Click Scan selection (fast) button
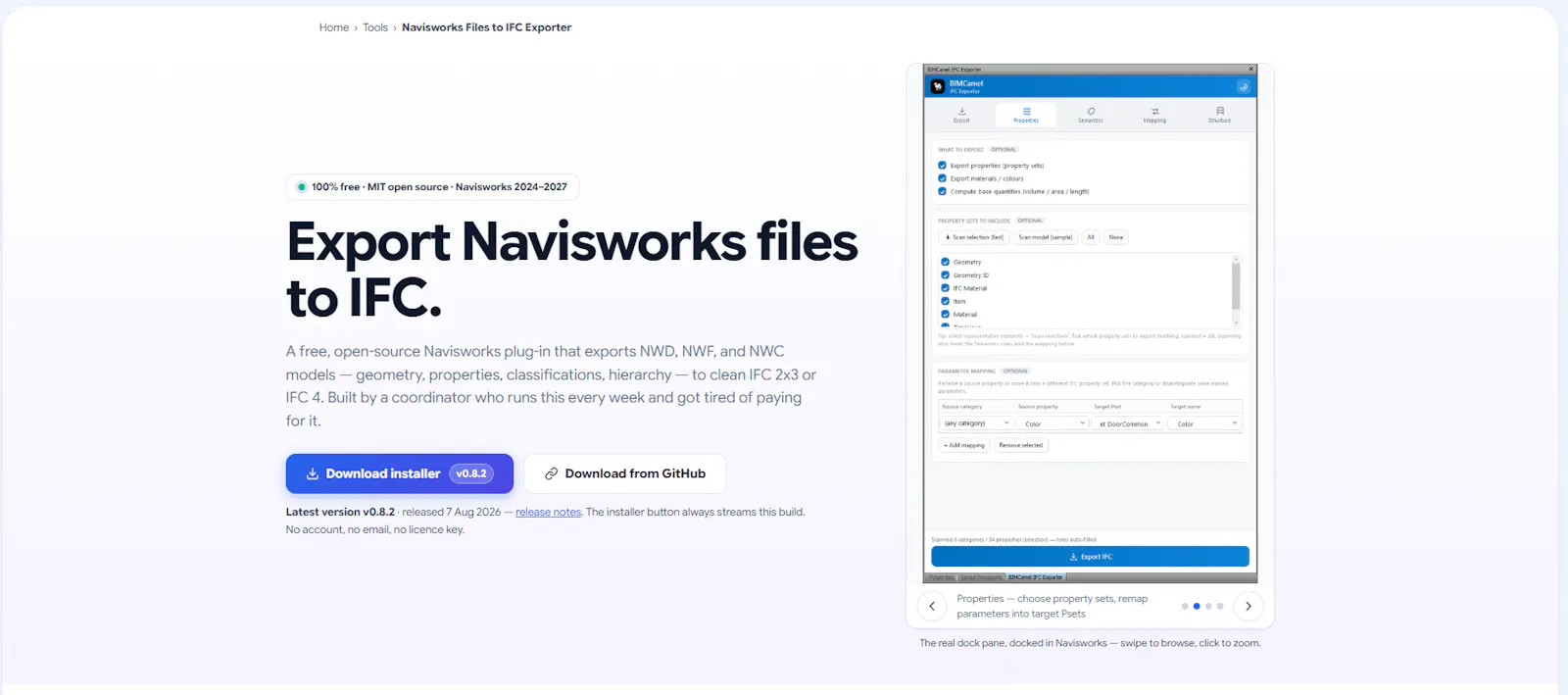This screenshot has height=695, width=1568. [x=973, y=237]
